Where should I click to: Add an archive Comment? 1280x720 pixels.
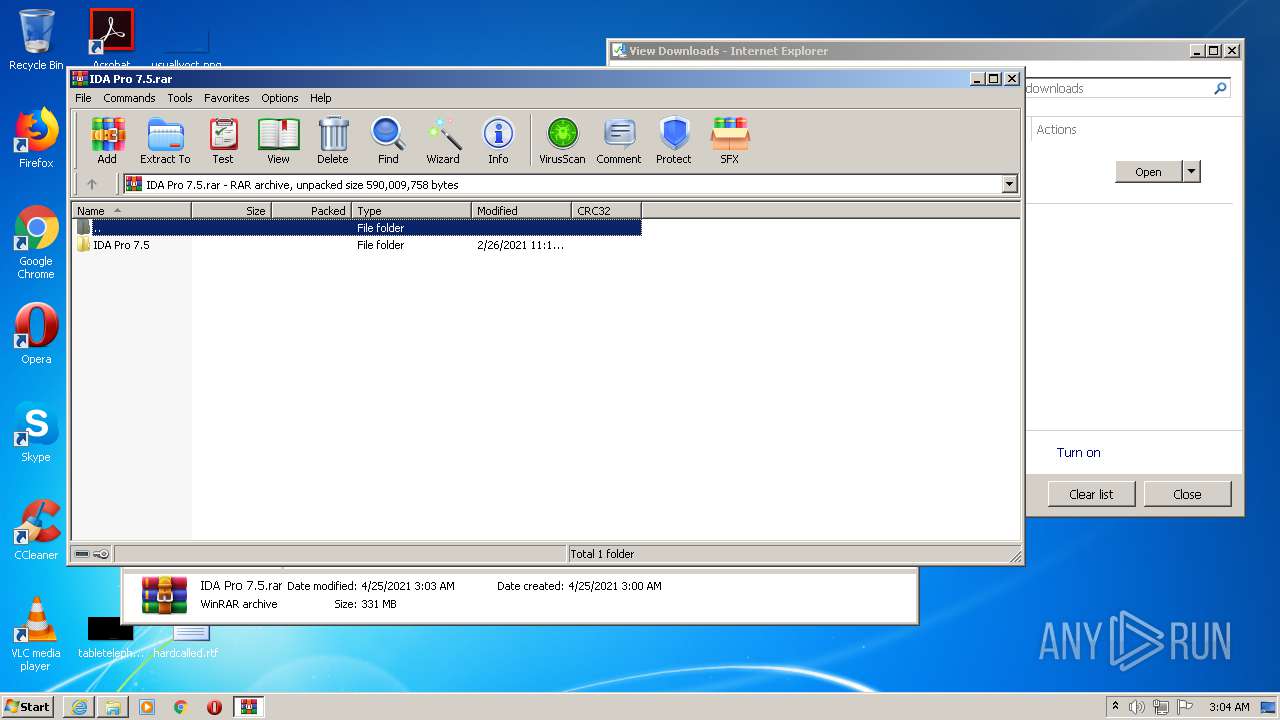click(619, 140)
